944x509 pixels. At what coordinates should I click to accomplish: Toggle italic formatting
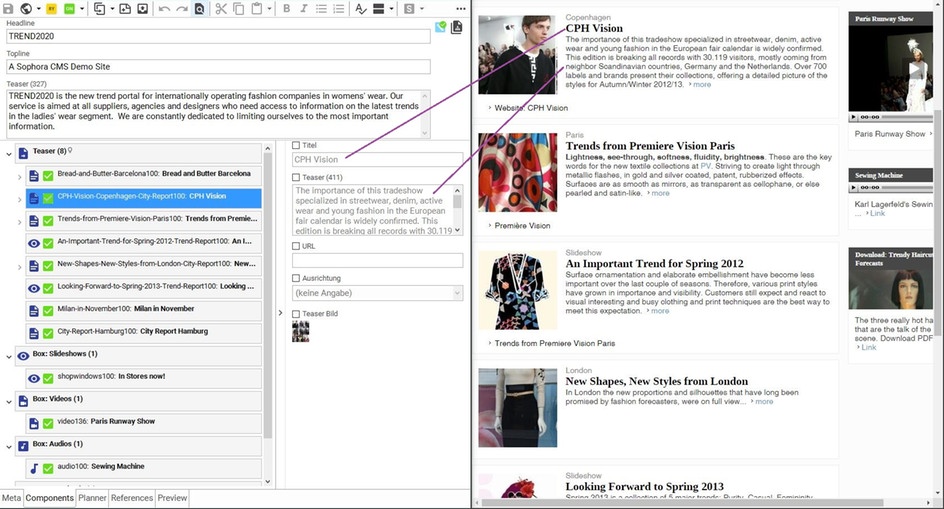(303, 8)
